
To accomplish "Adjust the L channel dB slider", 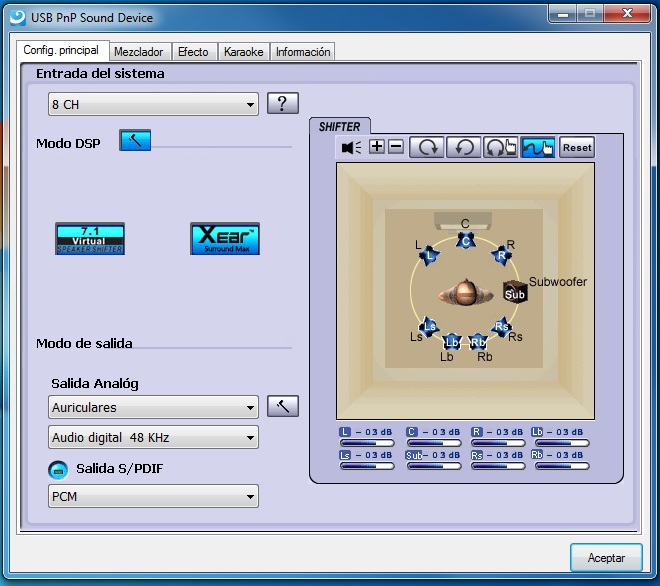I will (367, 443).
